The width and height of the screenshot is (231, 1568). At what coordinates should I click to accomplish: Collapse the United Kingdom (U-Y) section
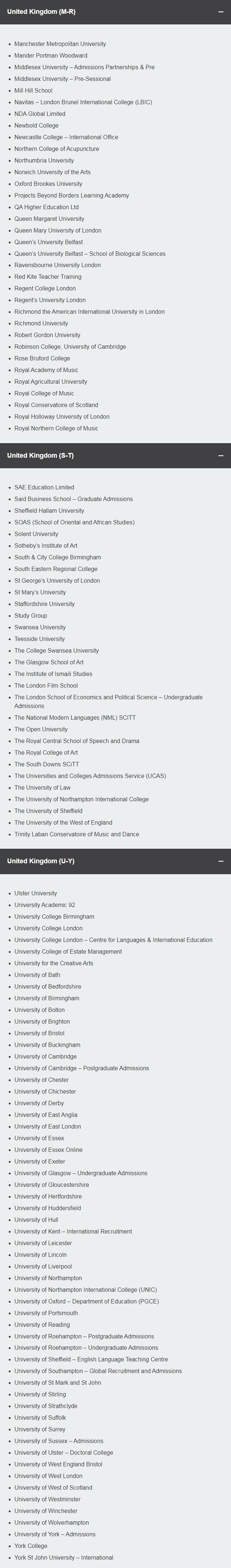pyautogui.click(x=221, y=861)
